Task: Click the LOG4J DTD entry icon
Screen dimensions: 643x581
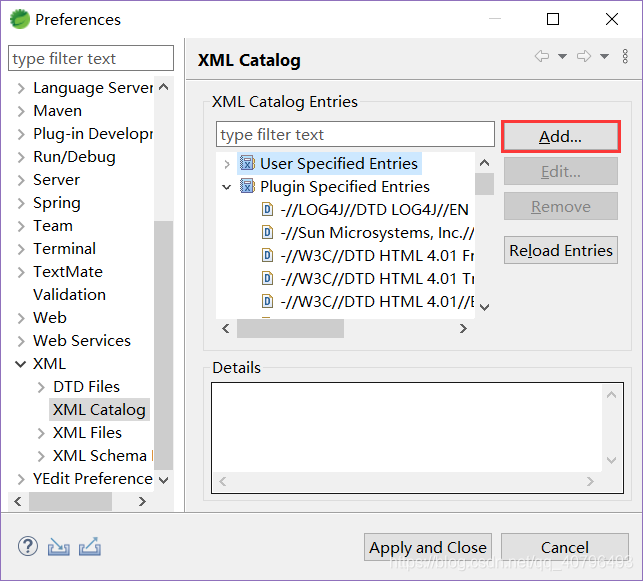Action: (x=267, y=209)
